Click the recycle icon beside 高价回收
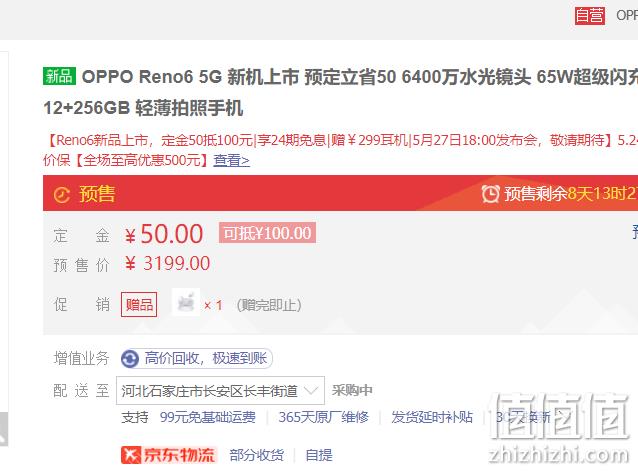The height and width of the screenshot is (472, 638). (130, 359)
